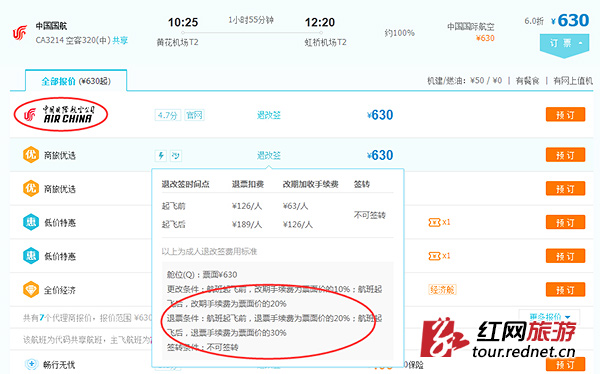The height and width of the screenshot is (374, 600).
Task: Click the 7 link in 代理商报价 text
Action: click(x=42, y=318)
